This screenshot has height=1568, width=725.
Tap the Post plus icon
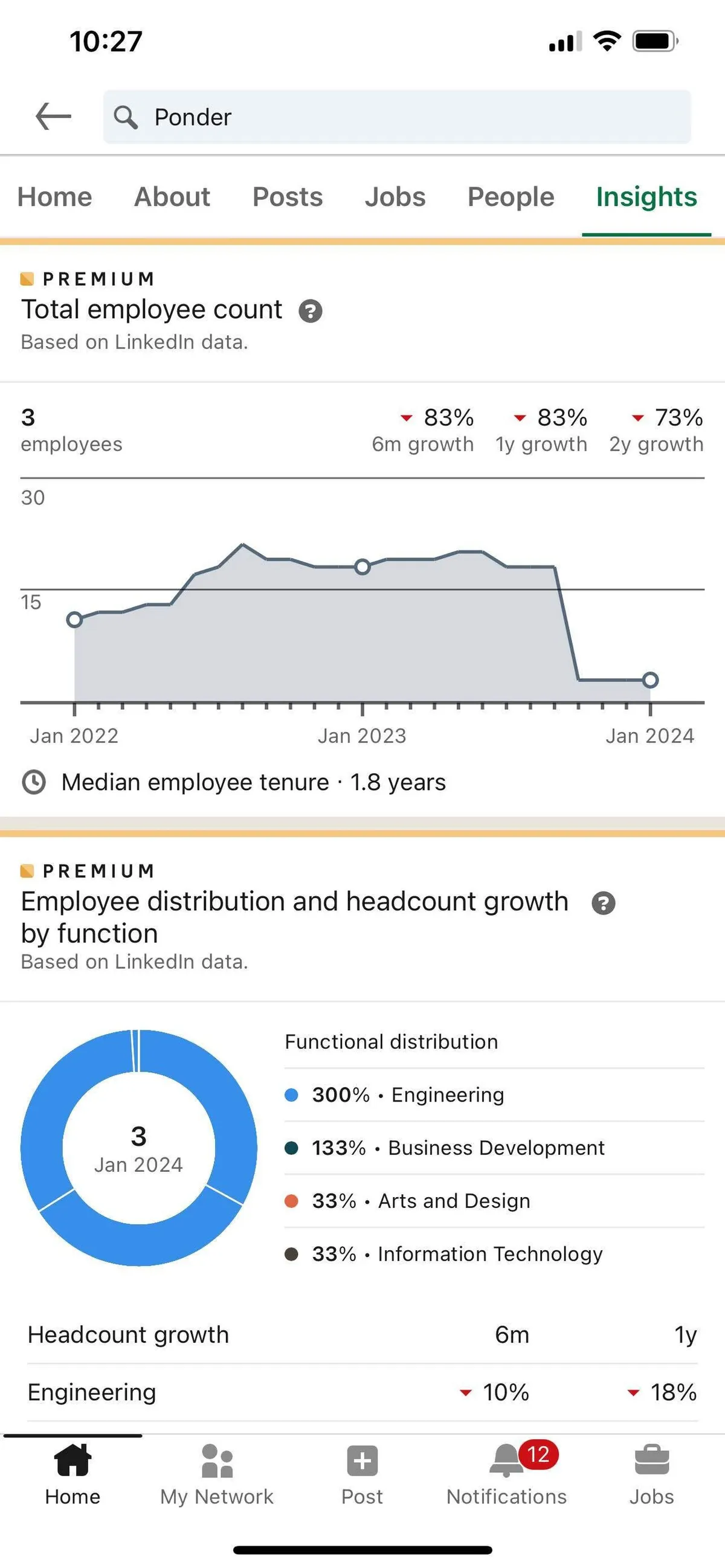[362, 1461]
